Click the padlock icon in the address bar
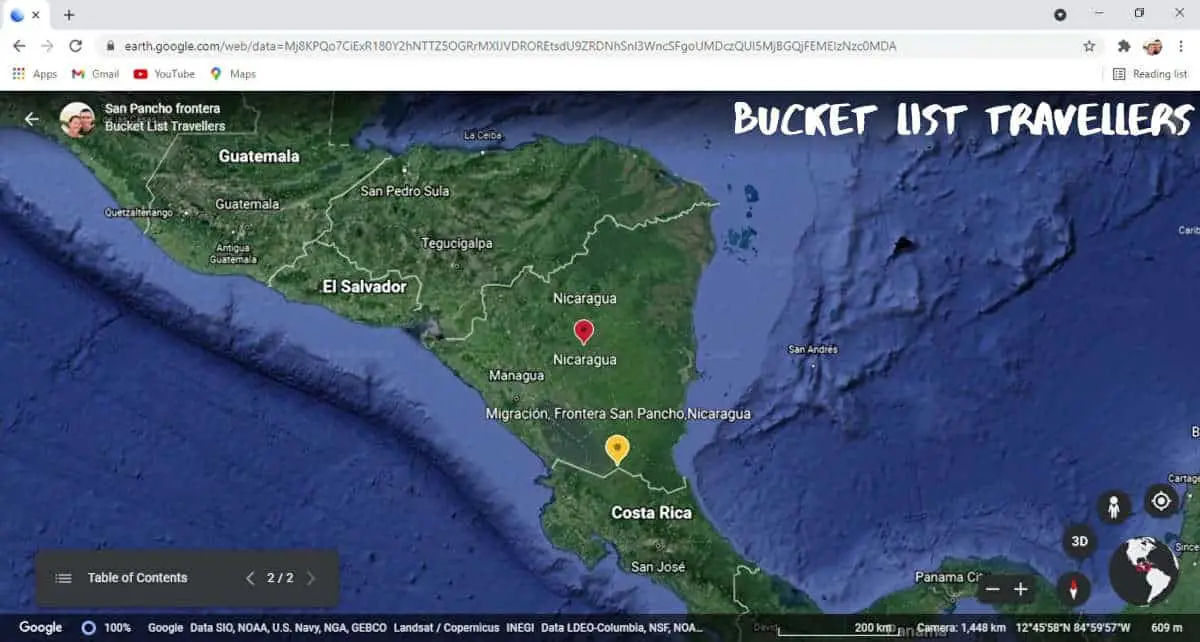Image resolution: width=1200 pixels, height=642 pixels. pyautogui.click(x=109, y=46)
